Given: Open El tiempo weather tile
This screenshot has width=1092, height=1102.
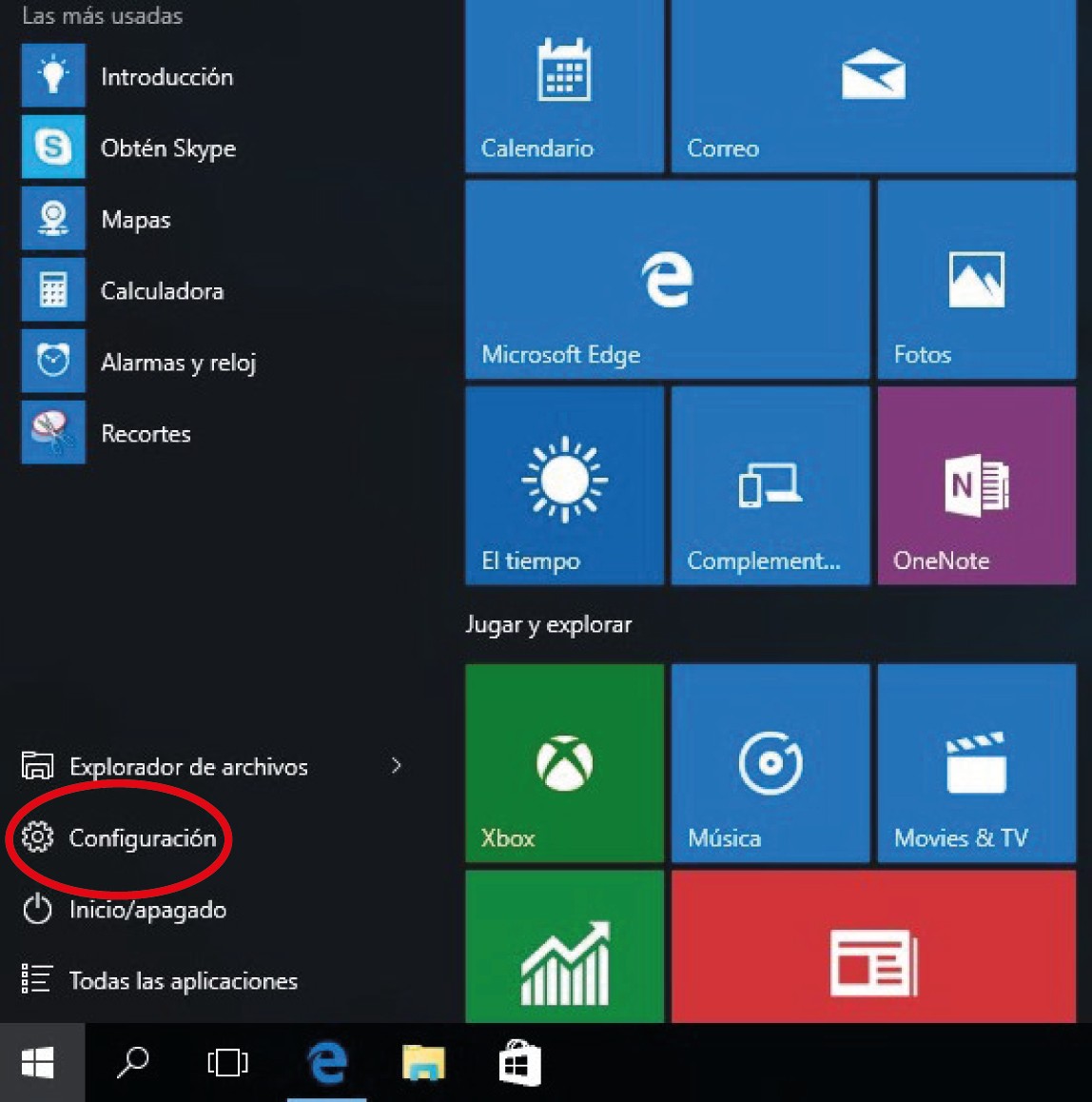Looking at the screenshot, I should (x=564, y=485).
